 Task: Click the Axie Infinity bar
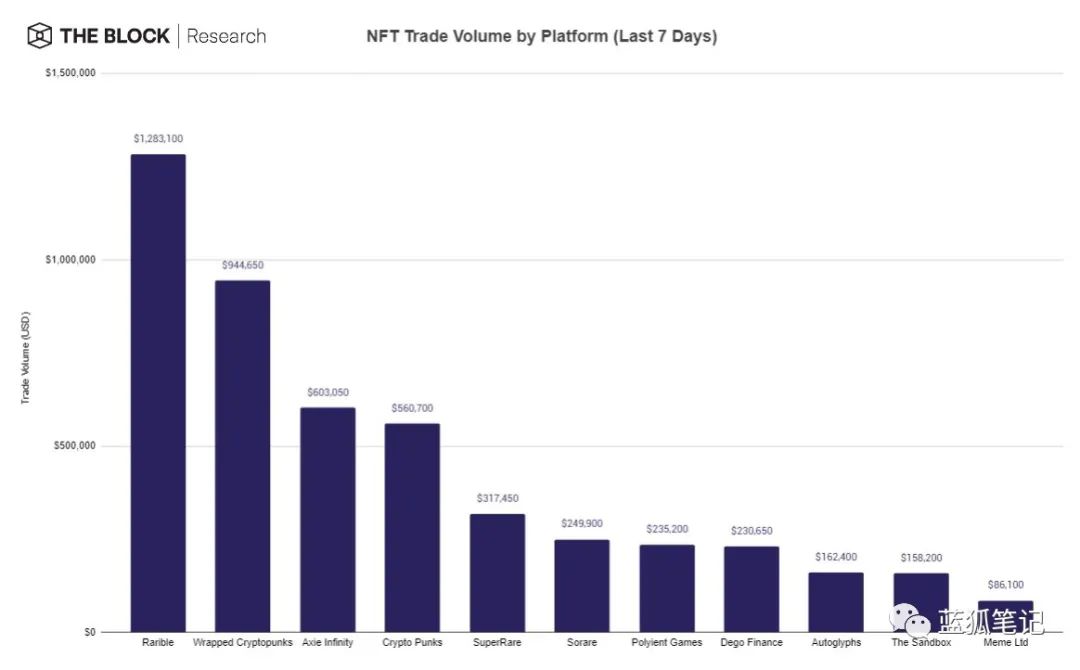[x=328, y=519]
